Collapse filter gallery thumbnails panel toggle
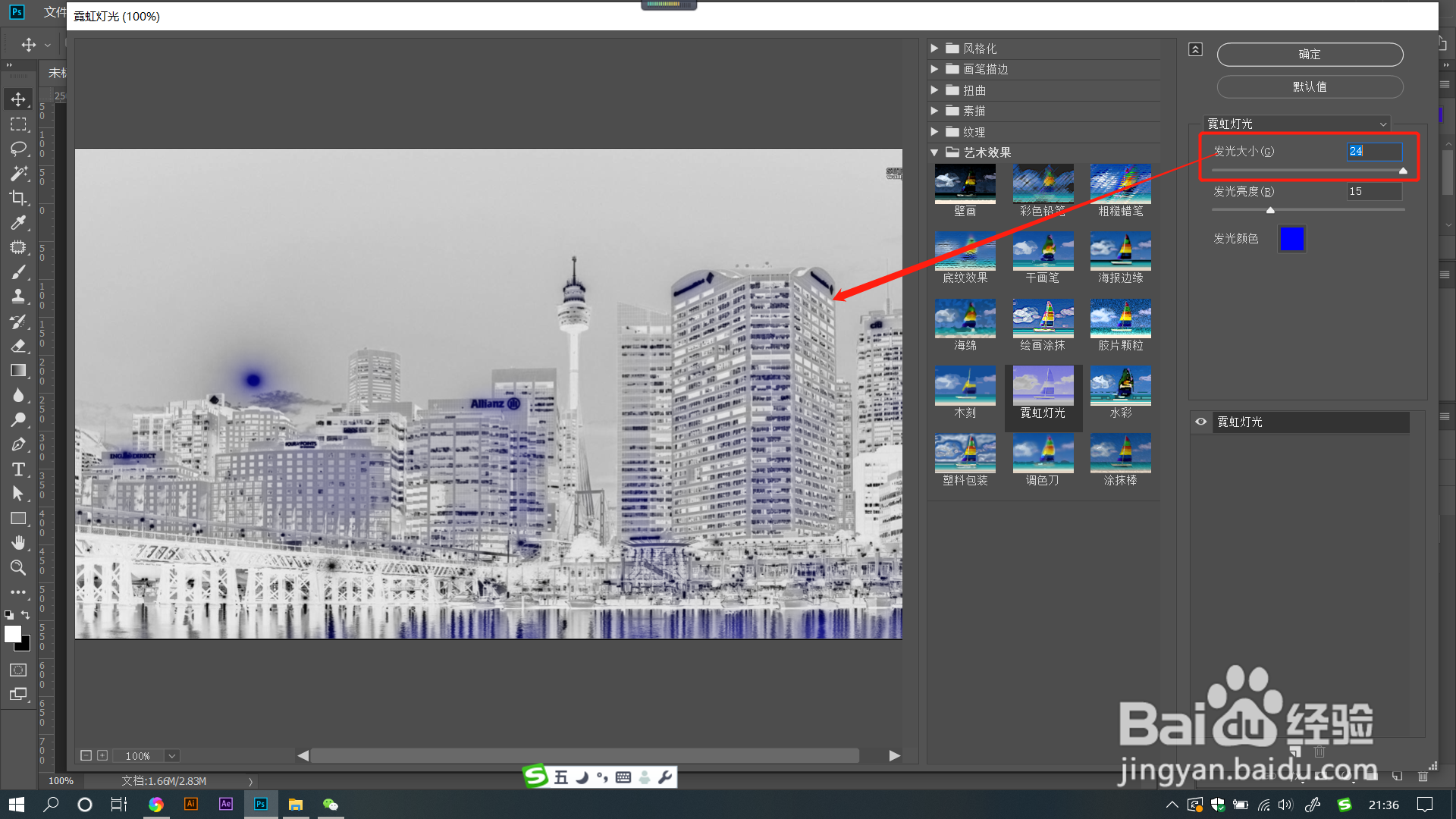This screenshot has width=1456, height=819. (x=1195, y=49)
